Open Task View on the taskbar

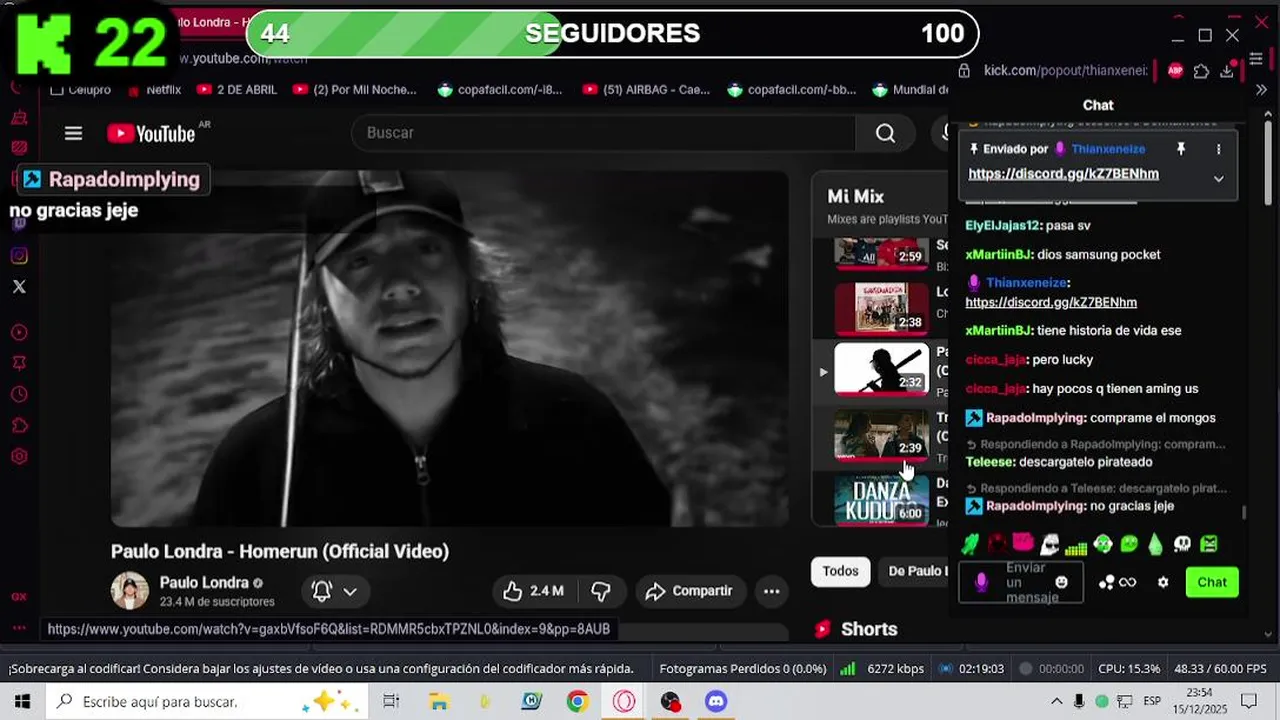[391, 702]
